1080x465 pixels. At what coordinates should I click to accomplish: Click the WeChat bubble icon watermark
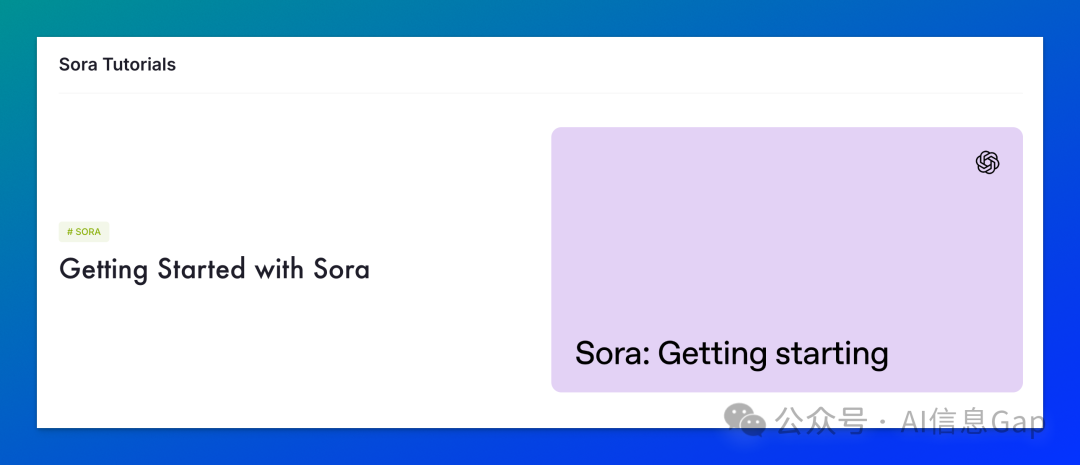(x=744, y=420)
